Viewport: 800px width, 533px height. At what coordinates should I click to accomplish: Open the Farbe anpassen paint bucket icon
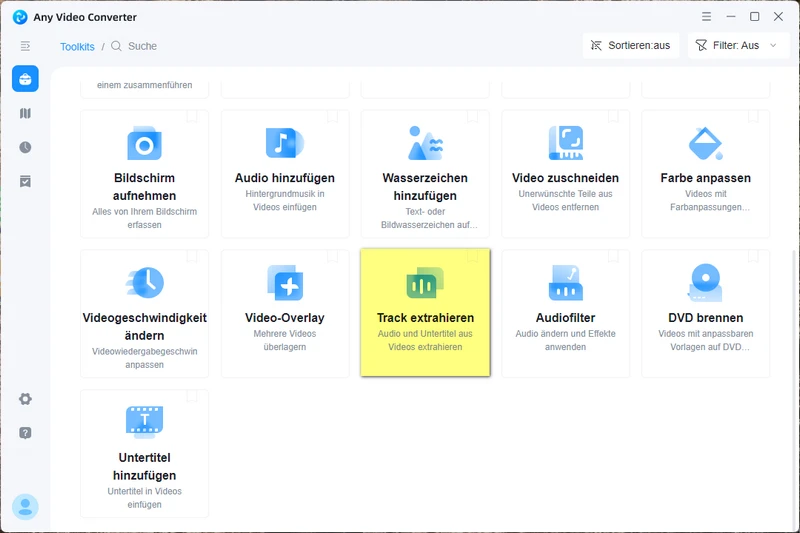[x=706, y=143]
